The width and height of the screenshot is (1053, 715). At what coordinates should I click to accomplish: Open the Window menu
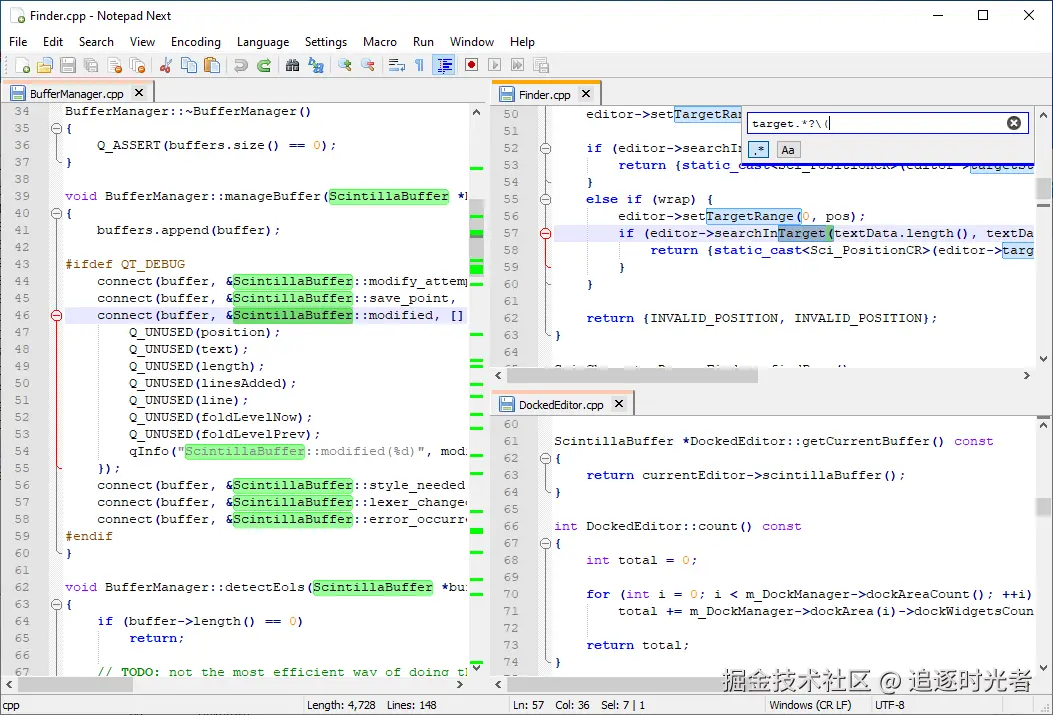(x=471, y=42)
